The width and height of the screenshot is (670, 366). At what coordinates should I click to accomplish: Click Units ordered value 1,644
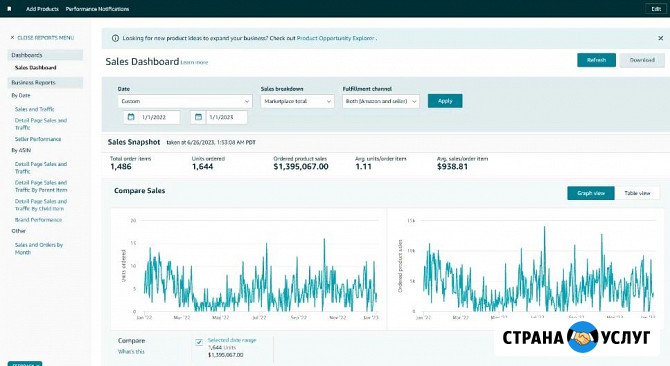203,167
